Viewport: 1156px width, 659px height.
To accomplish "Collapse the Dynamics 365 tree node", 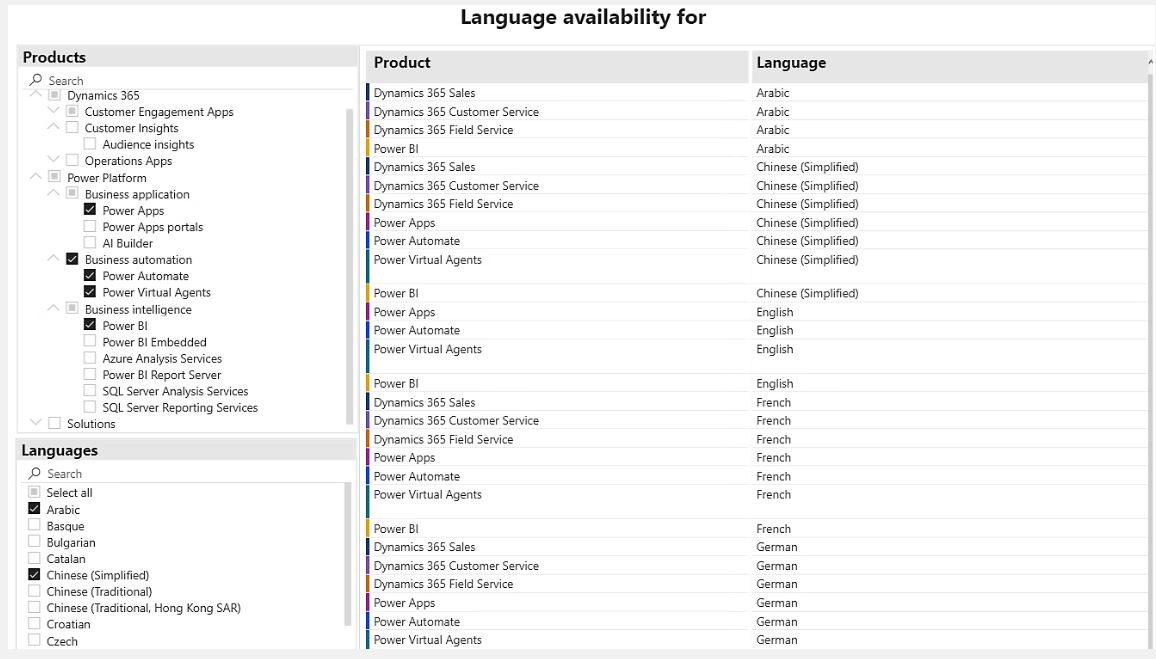I will pyautogui.click(x=35, y=94).
